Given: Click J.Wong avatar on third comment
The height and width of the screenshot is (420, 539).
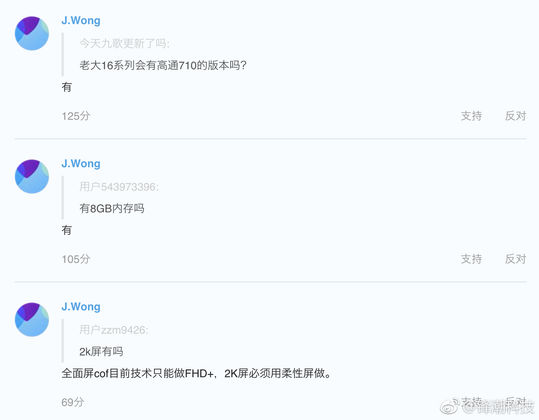Looking at the screenshot, I should click(x=32, y=319).
